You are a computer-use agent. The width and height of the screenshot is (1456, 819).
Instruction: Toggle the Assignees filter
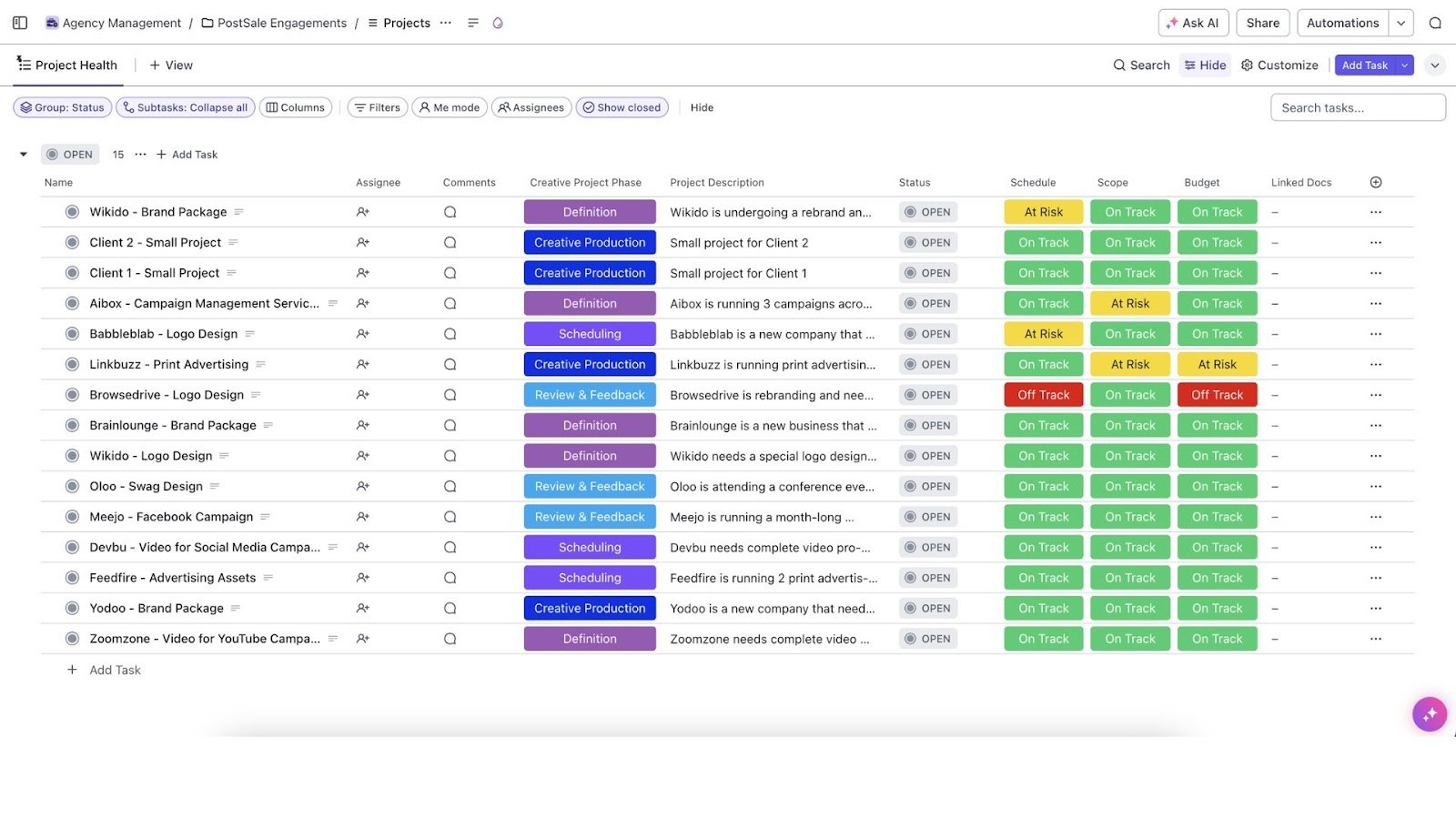pyautogui.click(x=531, y=107)
